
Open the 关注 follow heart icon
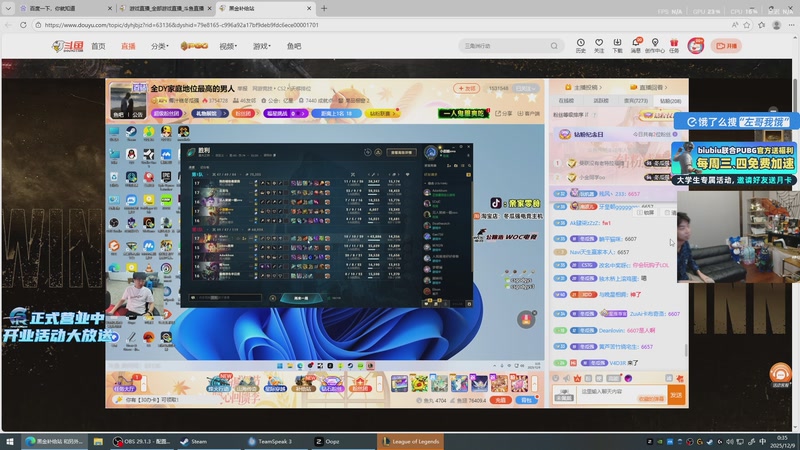(599, 45)
